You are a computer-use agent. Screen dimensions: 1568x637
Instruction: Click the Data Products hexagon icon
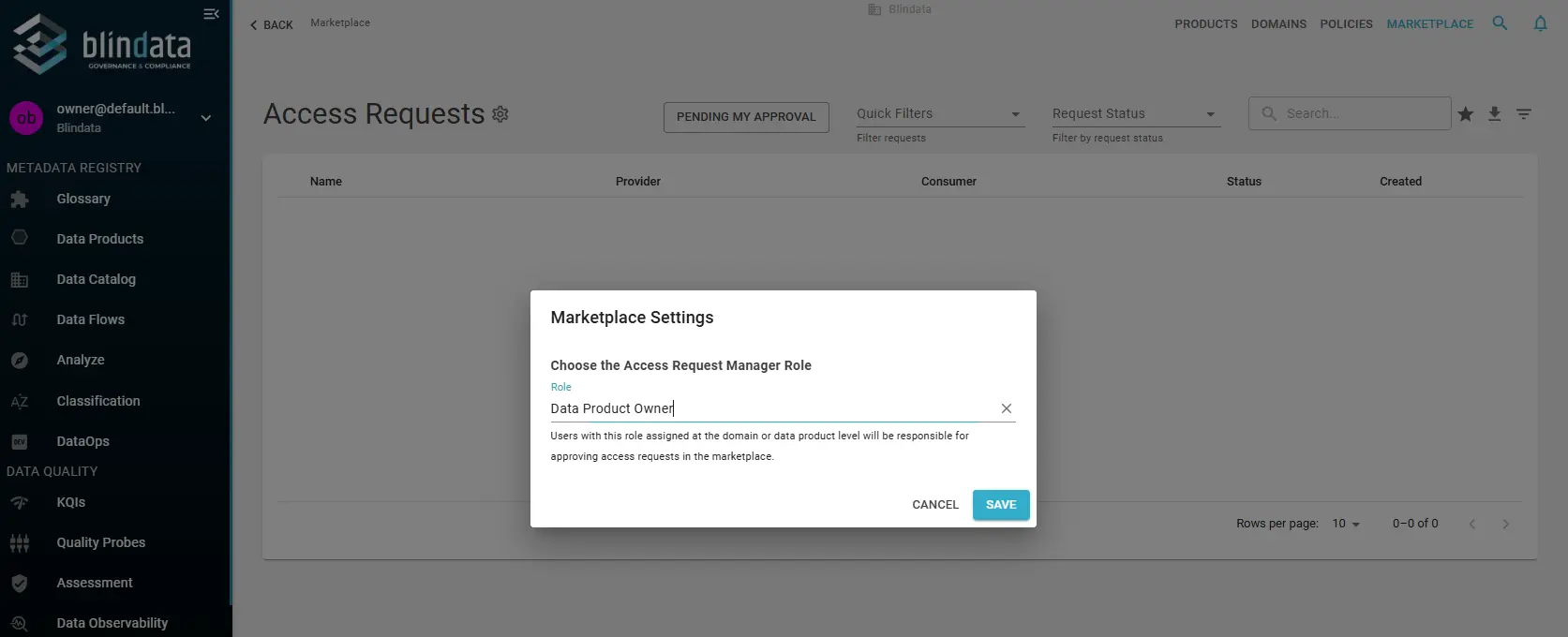[20, 238]
